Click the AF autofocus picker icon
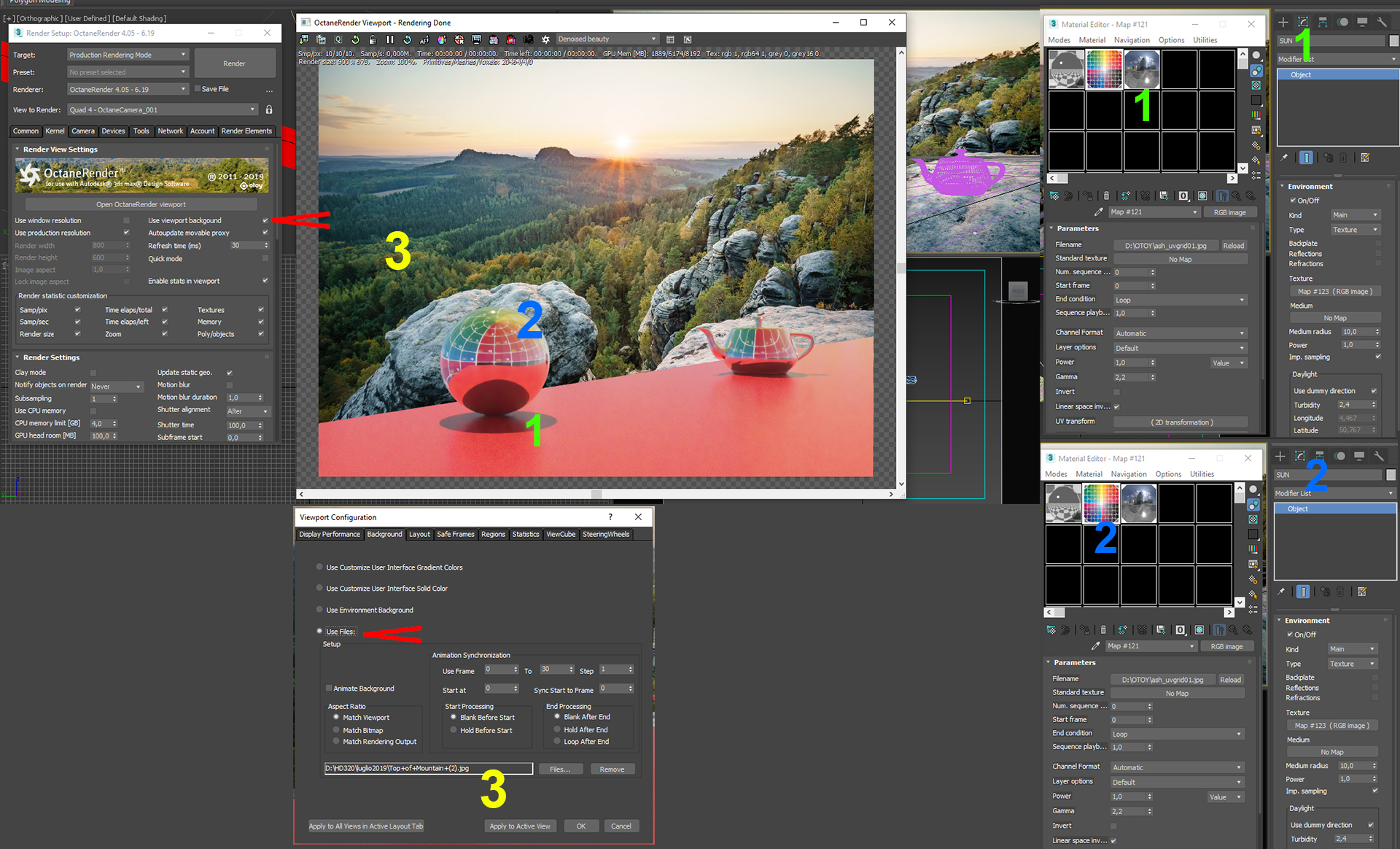This screenshot has height=849, width=1400. pos(424,39)
